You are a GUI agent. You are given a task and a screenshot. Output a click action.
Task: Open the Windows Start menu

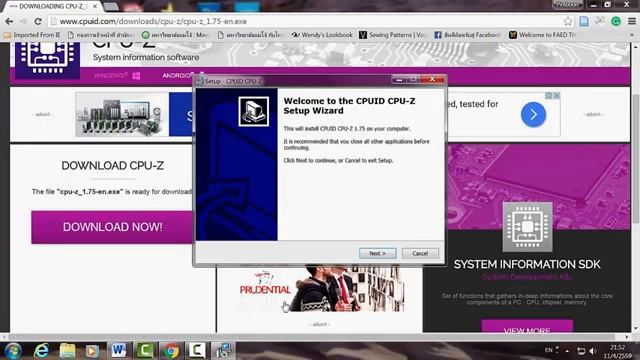pos(13,351)
